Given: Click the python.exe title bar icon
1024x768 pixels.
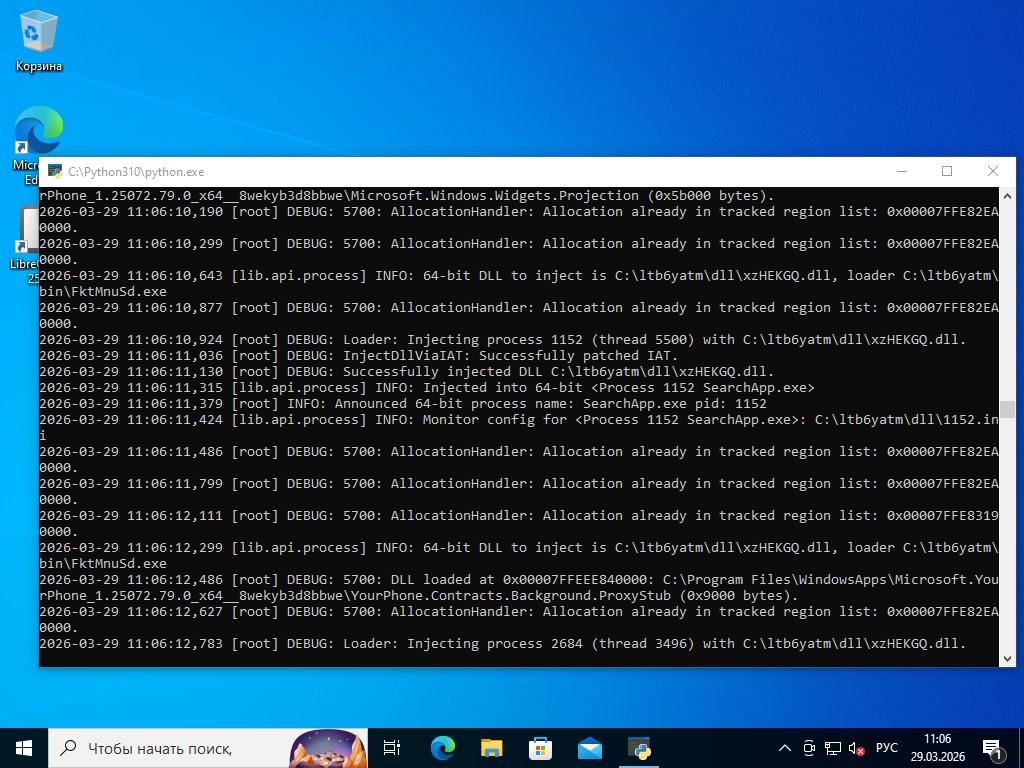Looking at the screenshot, I should (54, 171).
